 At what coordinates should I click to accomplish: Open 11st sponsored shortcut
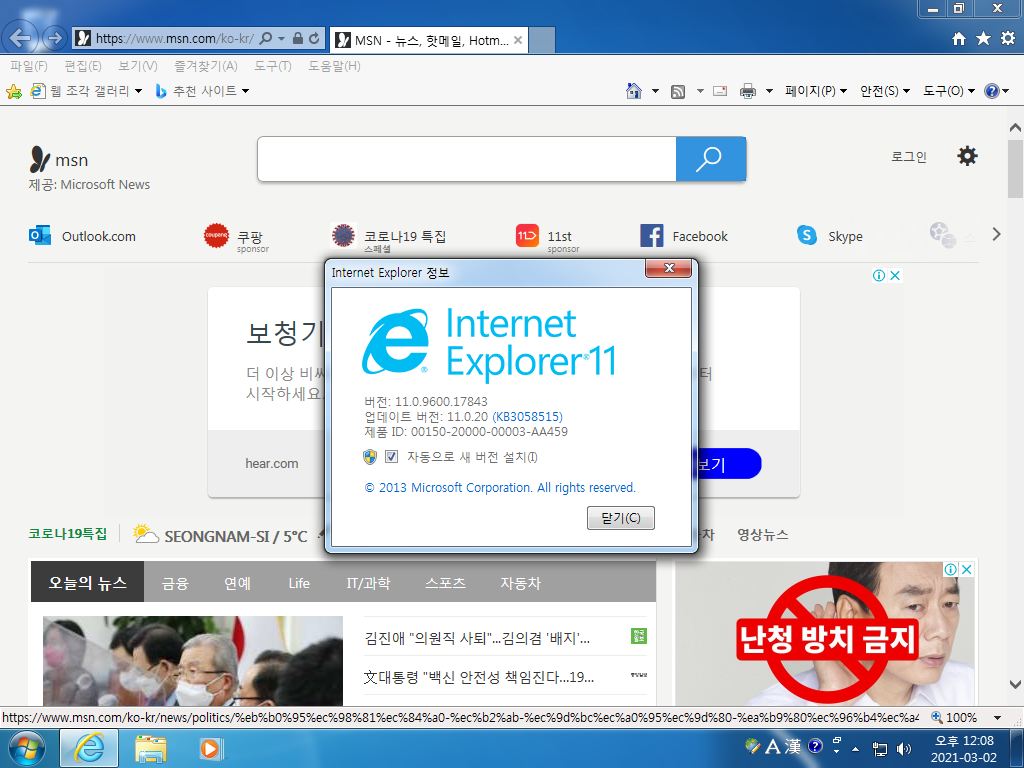[547, 238]
